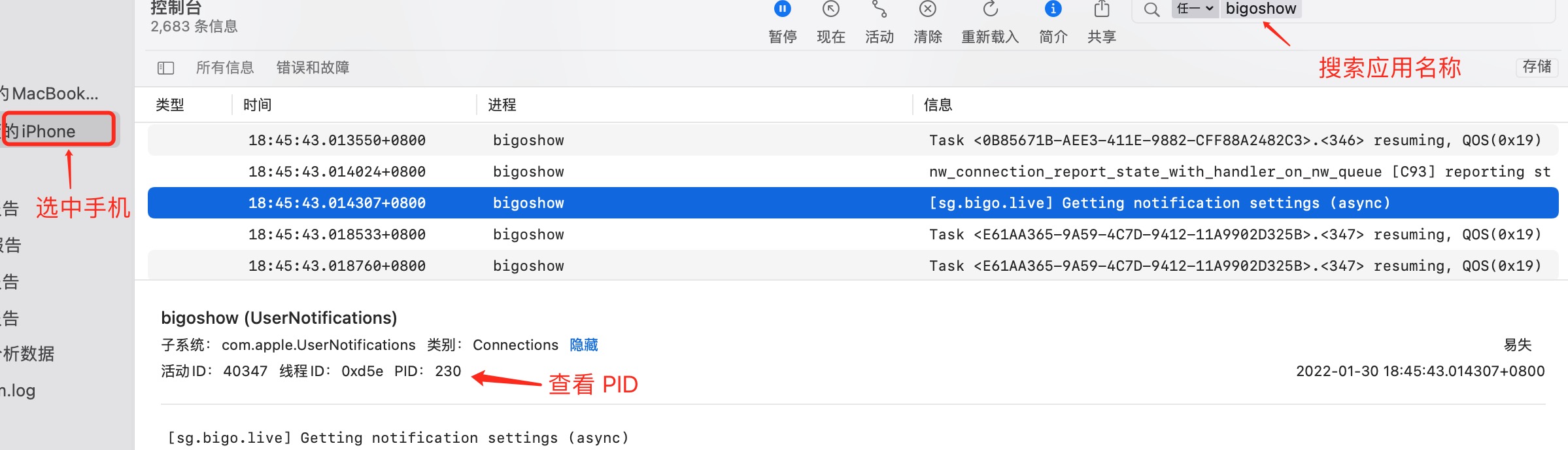Open the Share (共享) icon

pos(1102,9)
